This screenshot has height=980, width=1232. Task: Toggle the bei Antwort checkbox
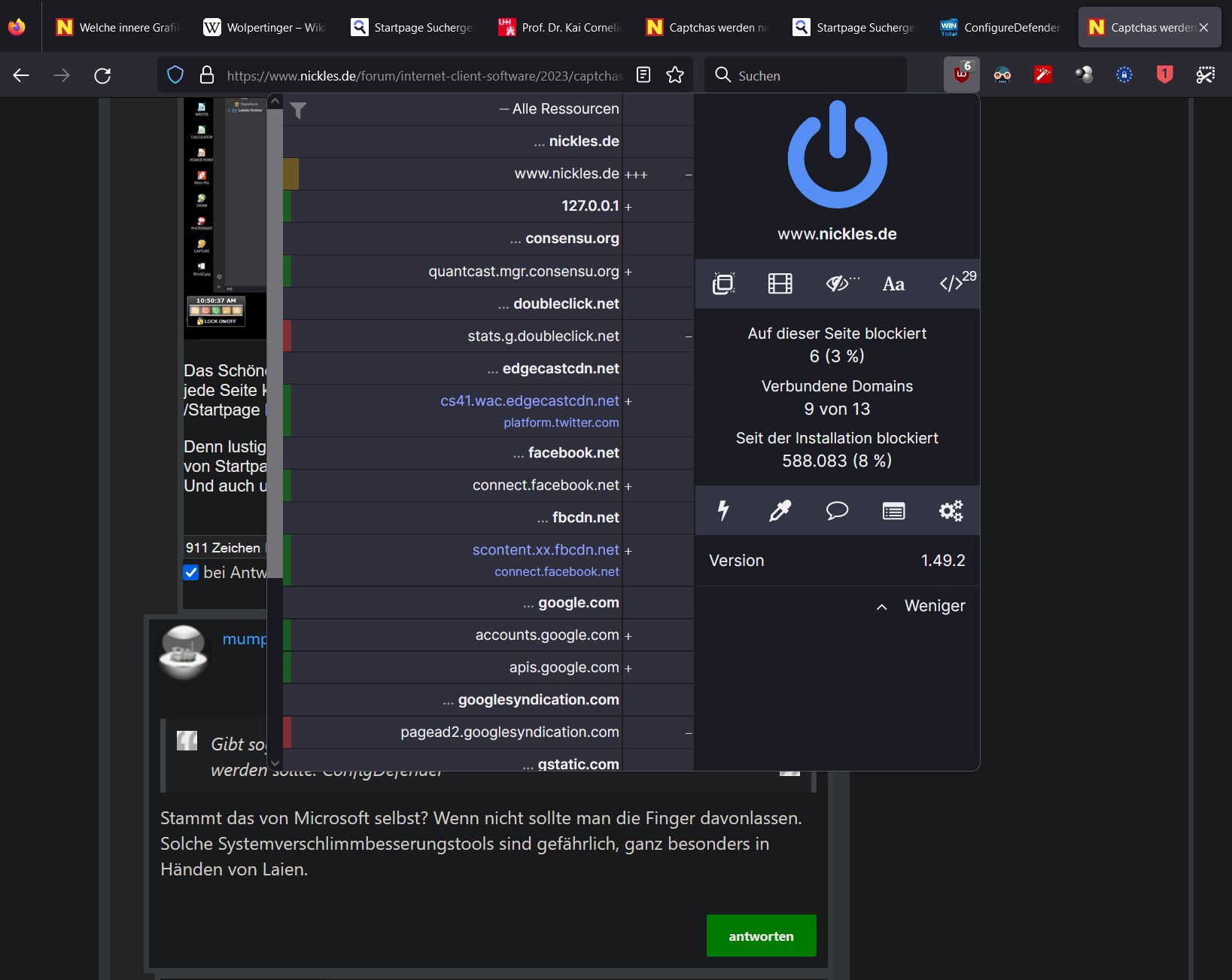point(191,572)
